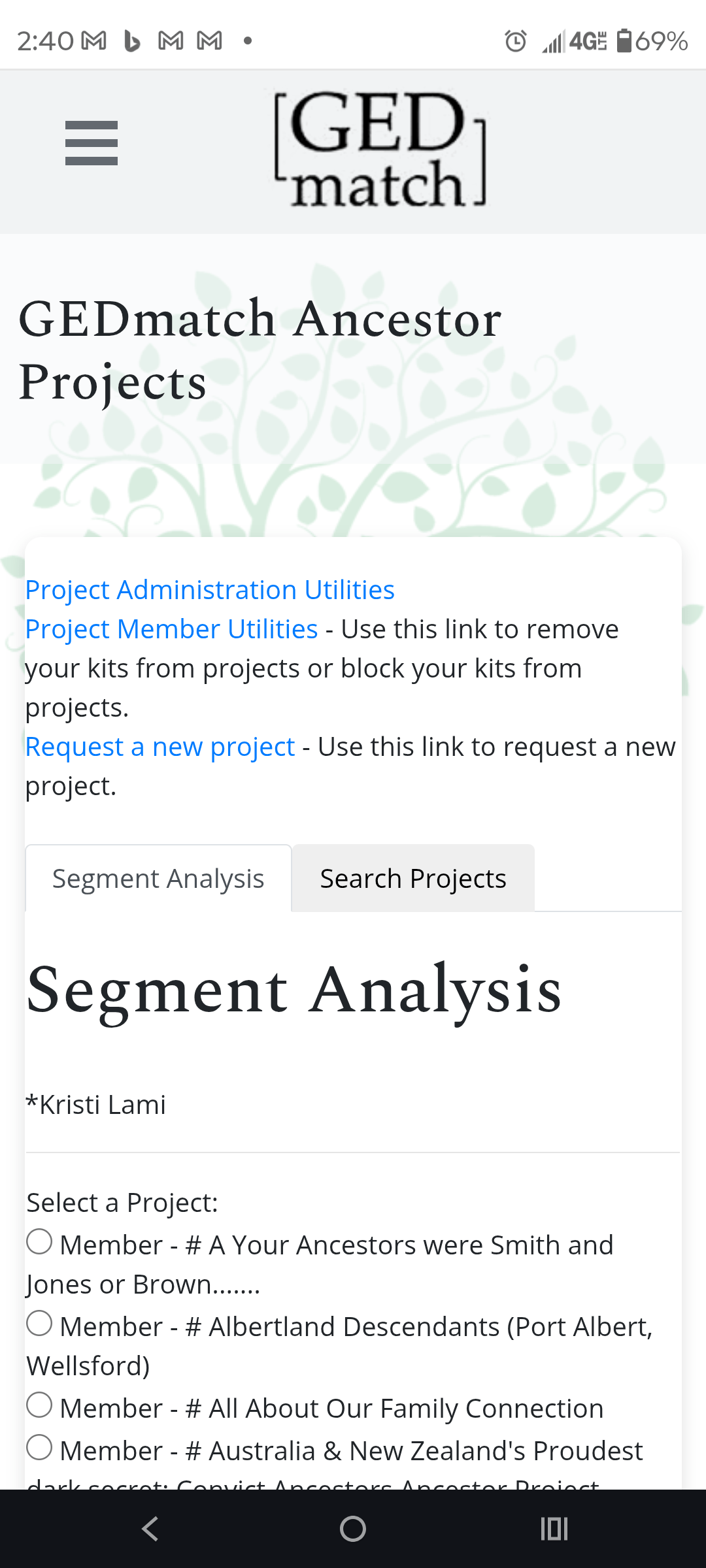The height and width of the screenshot is (1568, 706).
Task: Click the GEDmatch logo
Action: pyautogui.click(x=378, y=148)
